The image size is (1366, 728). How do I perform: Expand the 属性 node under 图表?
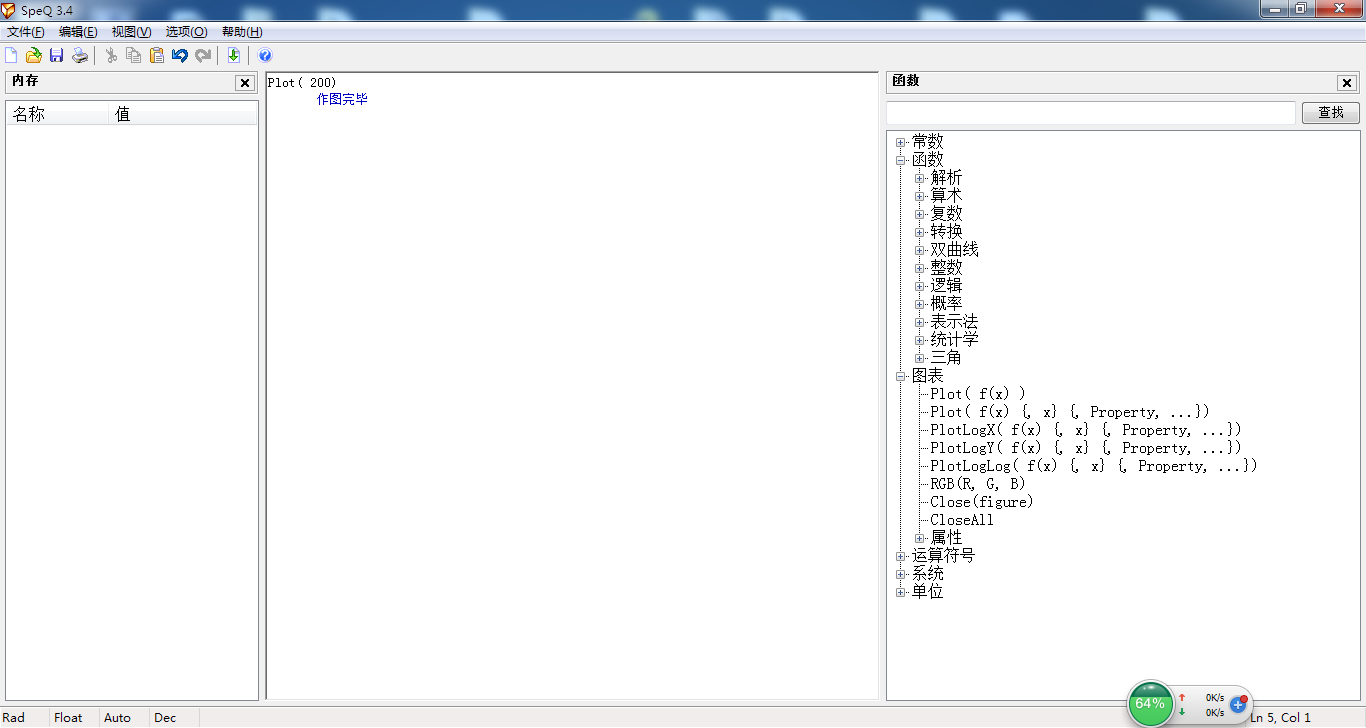921,538
